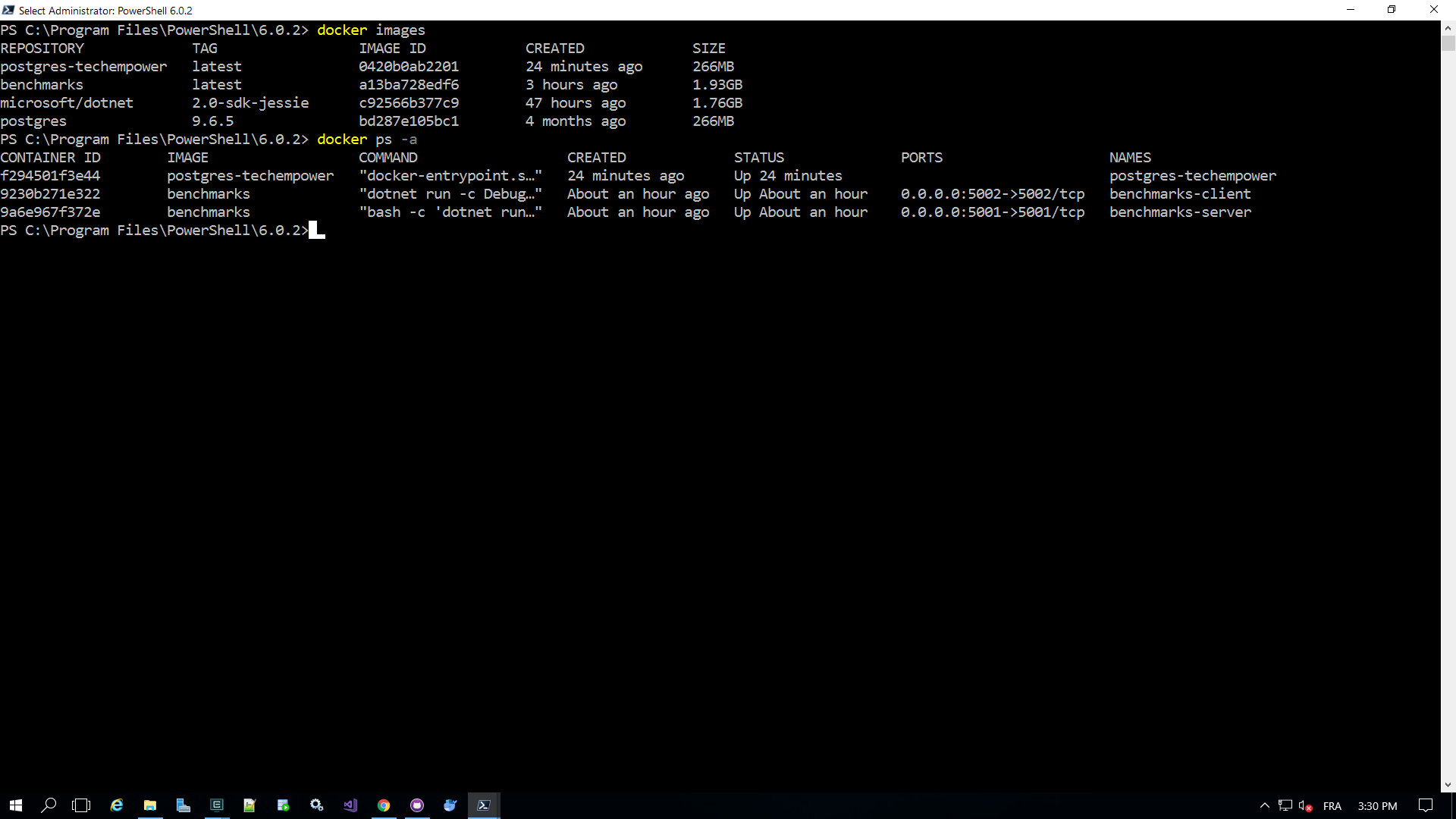Open Server Manager from taskbar
The image size is (1456, 819).
point(184,805)
